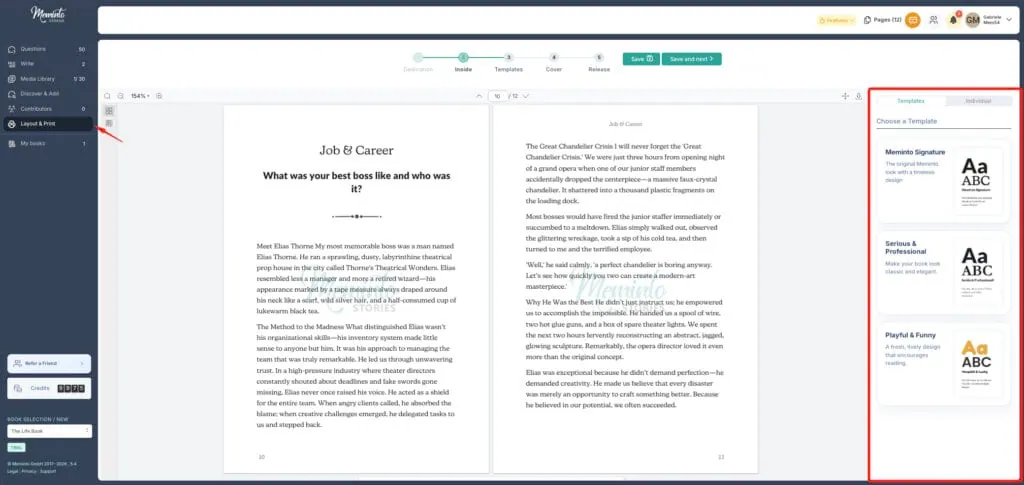Open the Contributors section

(47, 109)
